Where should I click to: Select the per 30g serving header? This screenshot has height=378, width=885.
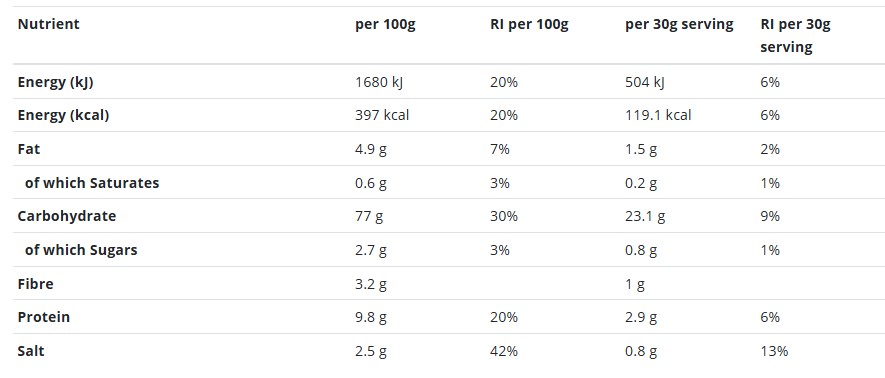[x=680, y=25]
